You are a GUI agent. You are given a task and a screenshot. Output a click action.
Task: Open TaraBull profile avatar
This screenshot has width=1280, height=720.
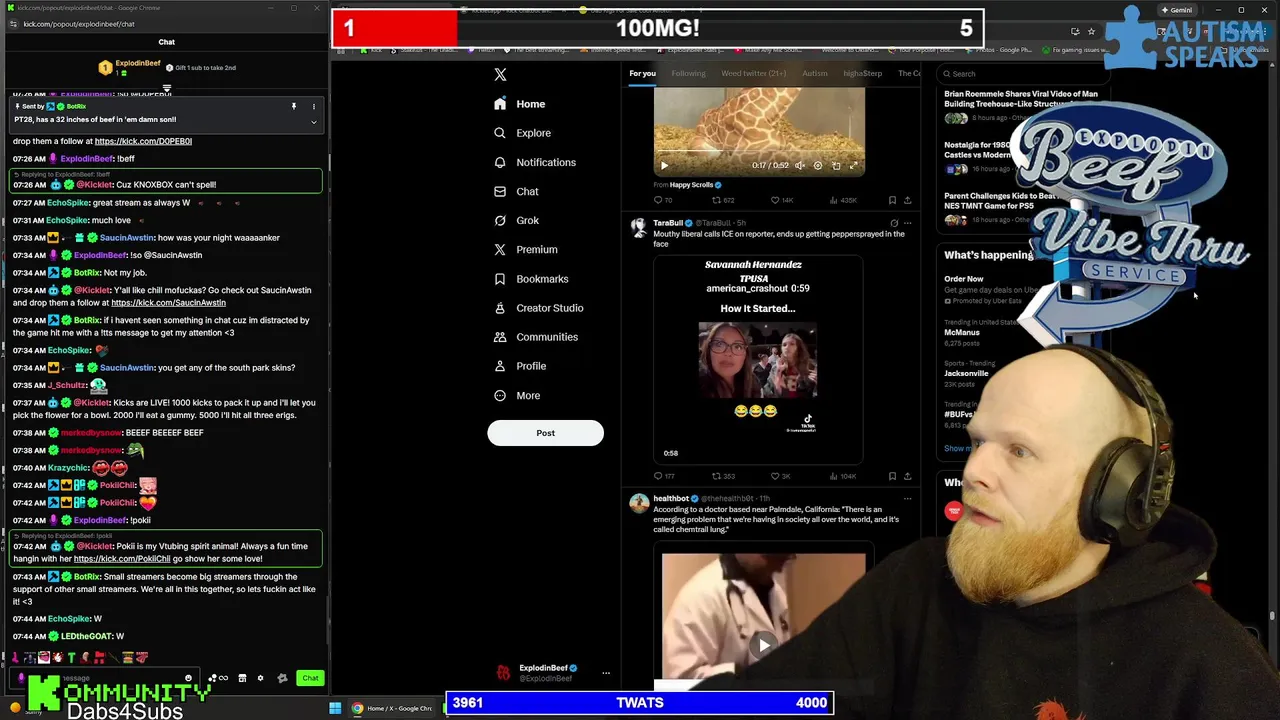(x=639, y=227)
